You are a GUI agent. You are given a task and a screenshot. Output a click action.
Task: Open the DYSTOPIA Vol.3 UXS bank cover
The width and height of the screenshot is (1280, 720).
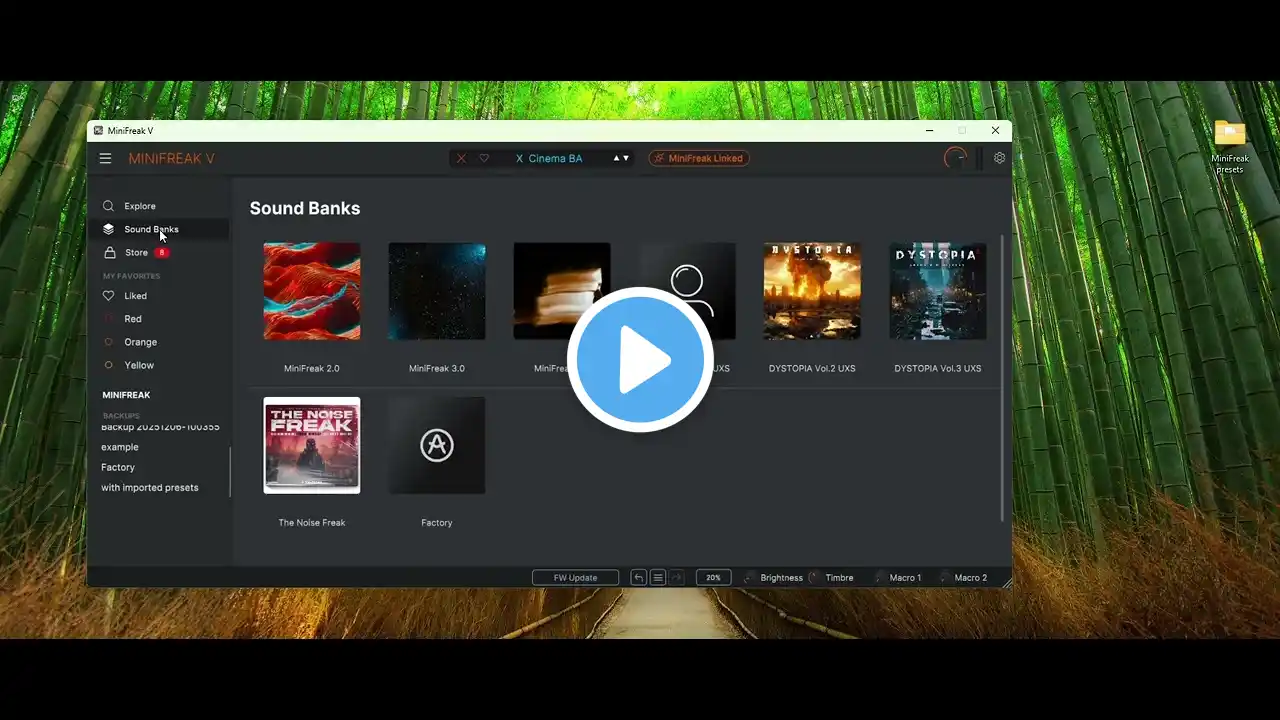(x=938, y=291)
